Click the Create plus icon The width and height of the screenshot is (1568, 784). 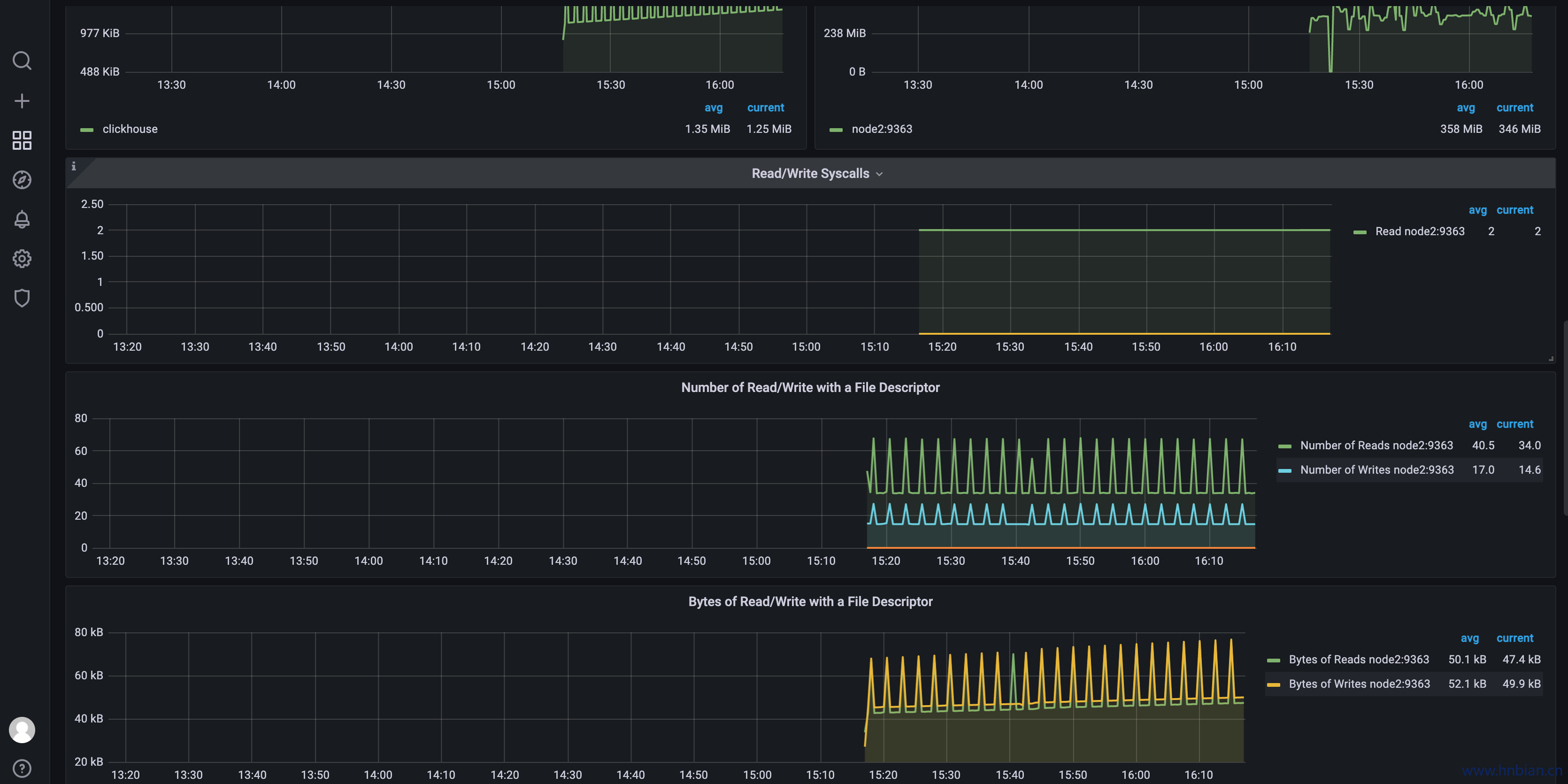coord(22,100)
